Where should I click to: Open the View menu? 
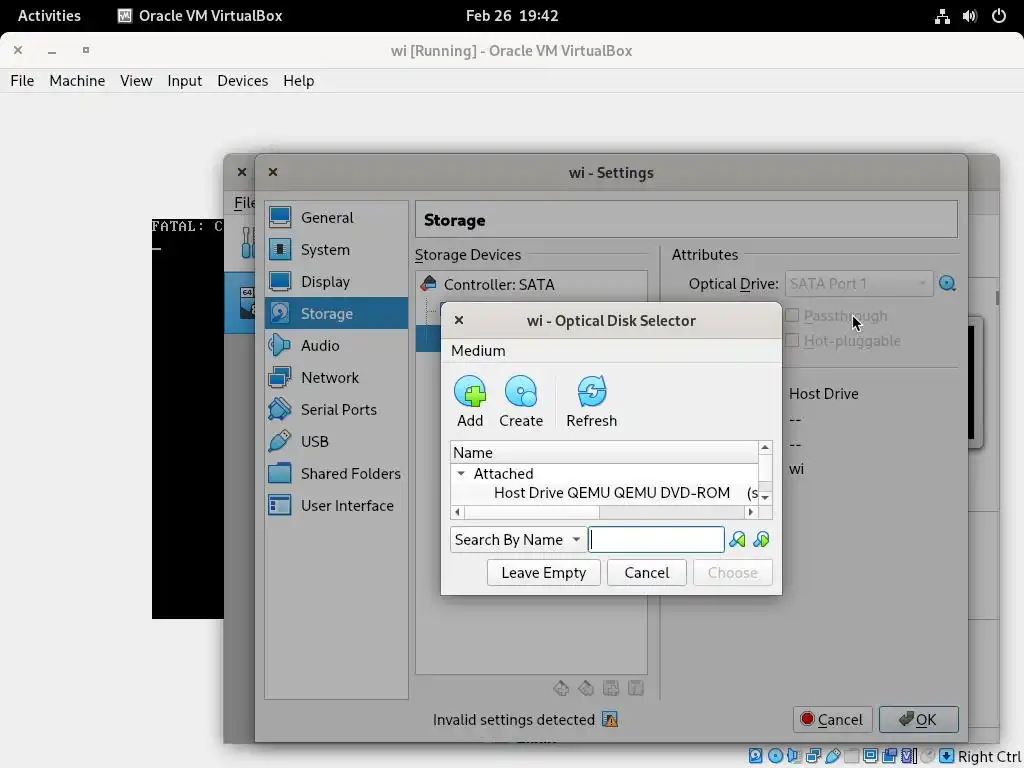coord(136,81)
